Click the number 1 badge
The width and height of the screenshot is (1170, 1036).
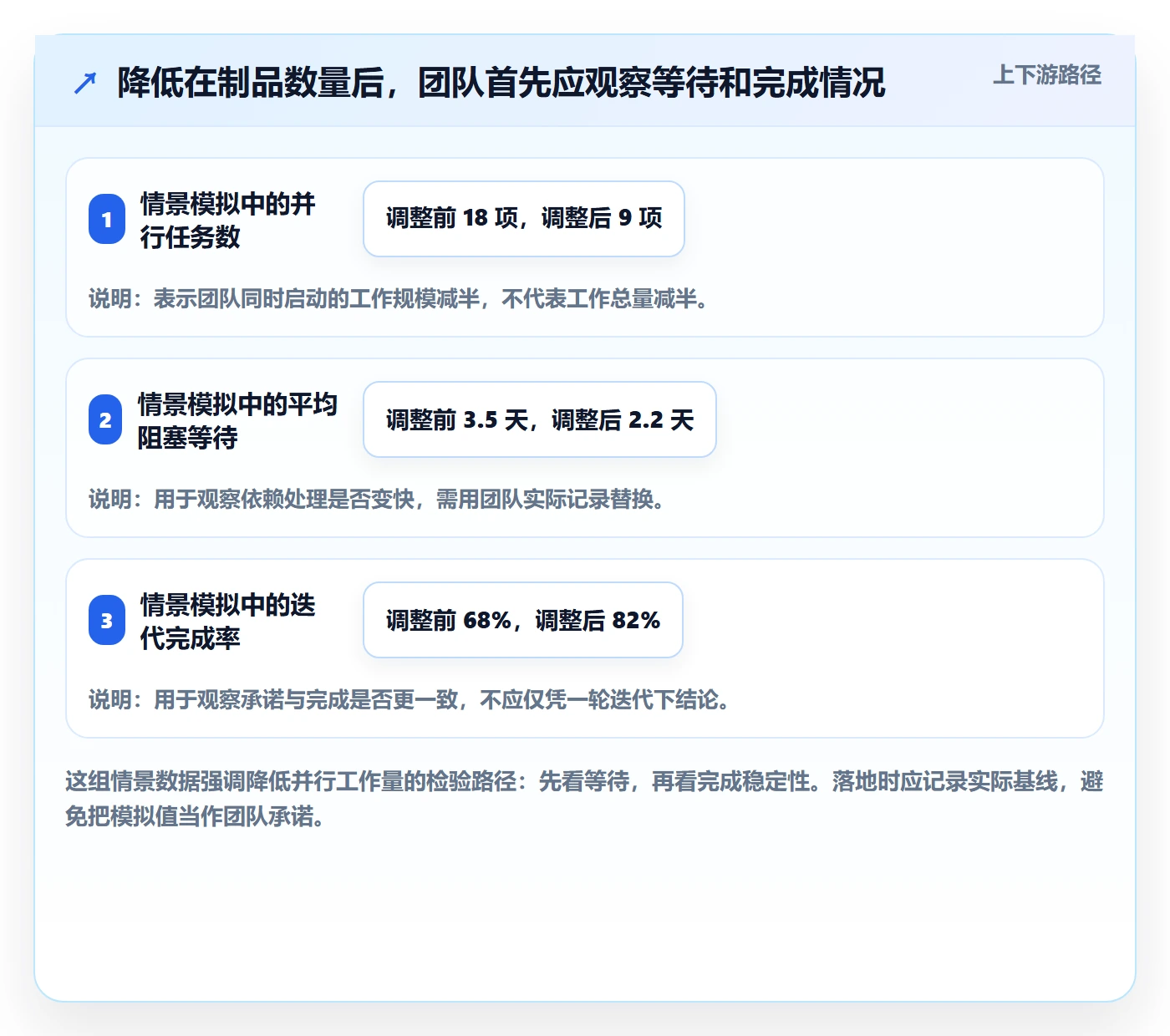pyautogui.click(x=106, y=219)
